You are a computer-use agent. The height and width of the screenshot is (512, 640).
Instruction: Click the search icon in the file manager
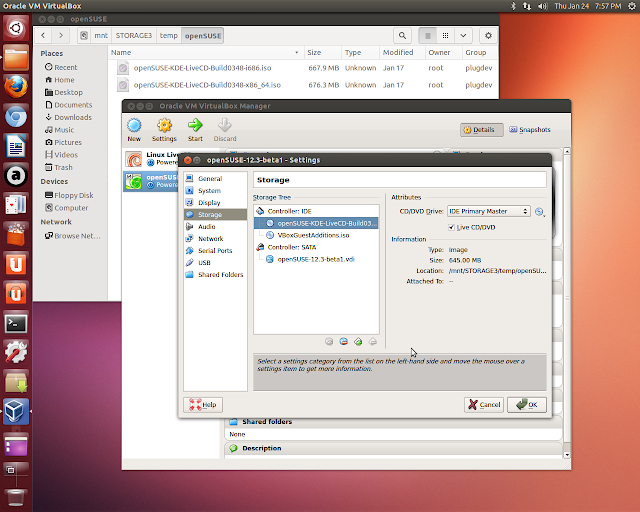[x=402, y=36]
